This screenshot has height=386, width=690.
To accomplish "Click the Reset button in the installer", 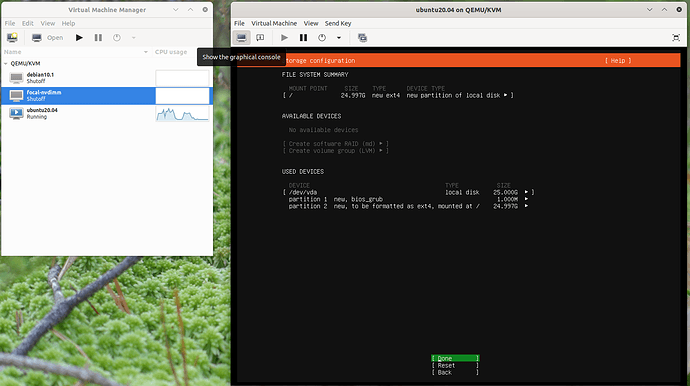I will 455,366.
